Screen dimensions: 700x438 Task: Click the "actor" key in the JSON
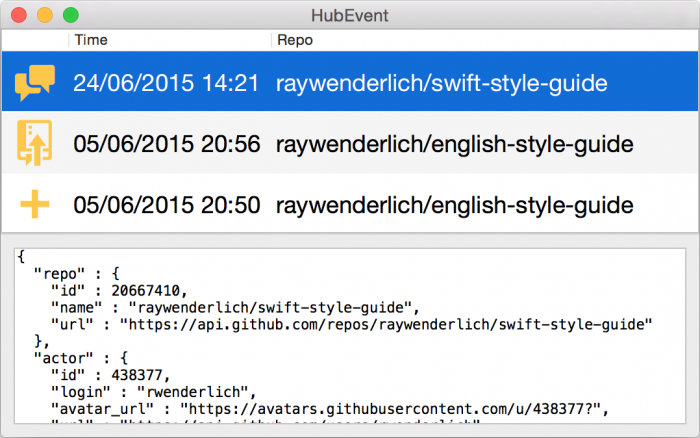(60, 357)
